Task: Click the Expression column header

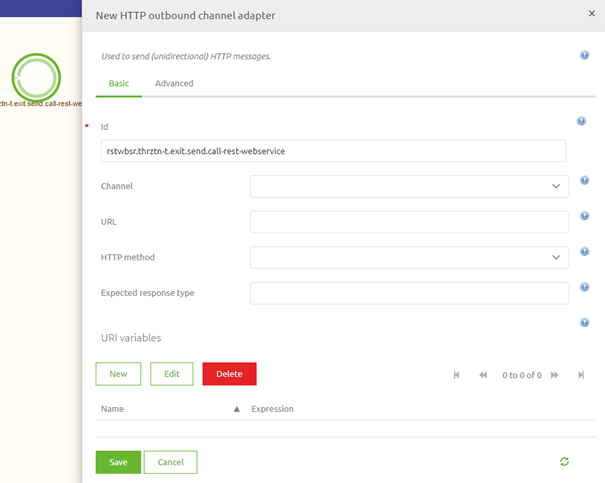Action: coord(272,409)
